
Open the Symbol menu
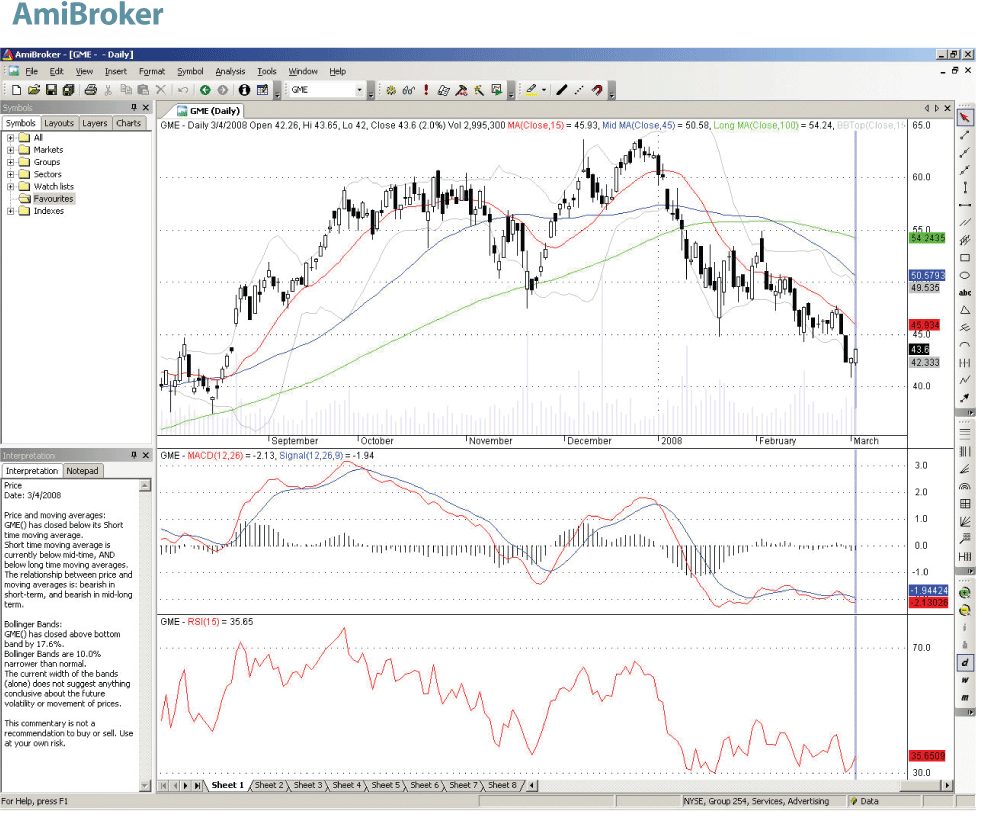190,71
